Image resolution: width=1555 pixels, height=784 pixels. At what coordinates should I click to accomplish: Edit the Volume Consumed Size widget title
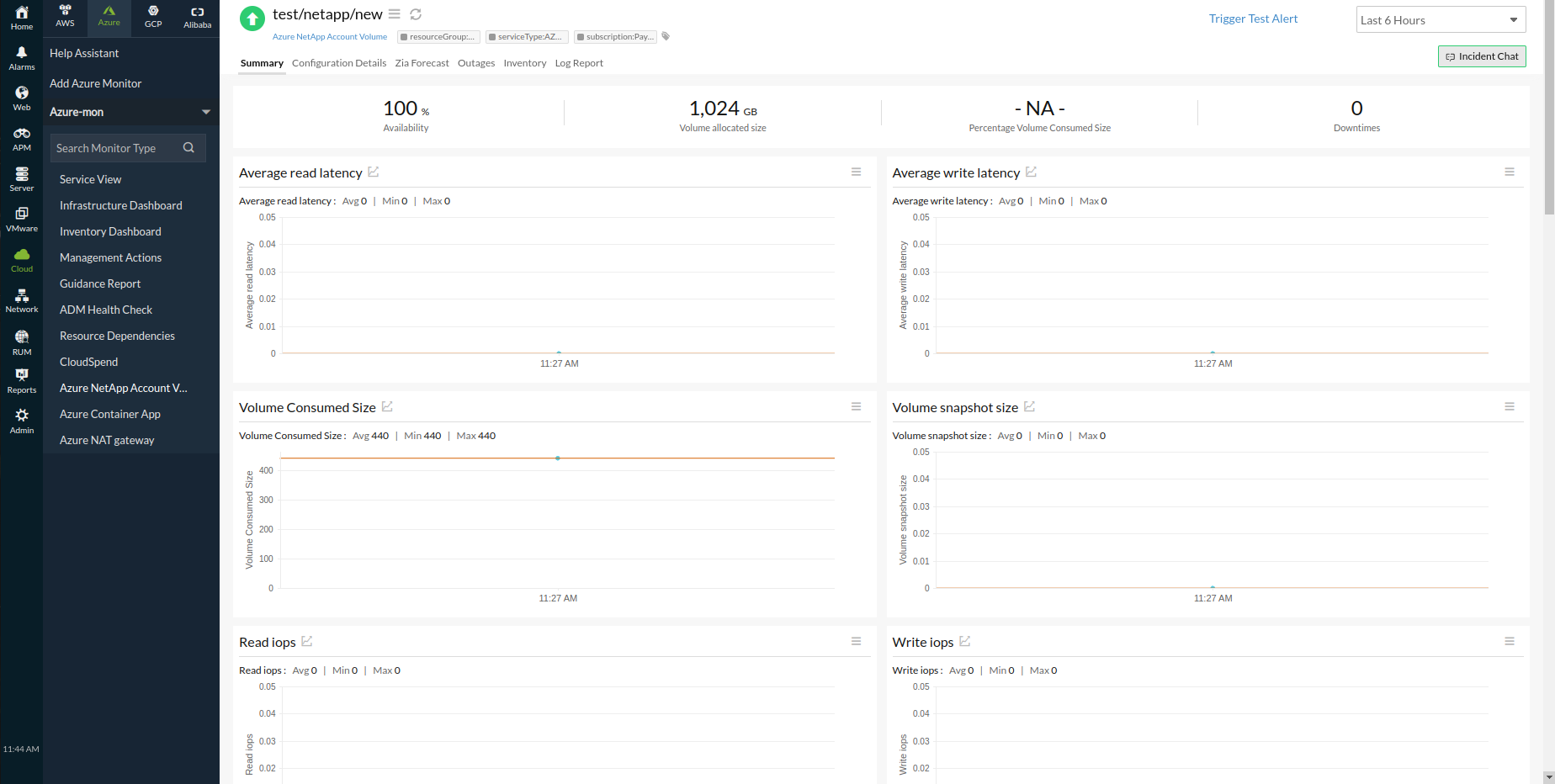click(x=387, y=405)
